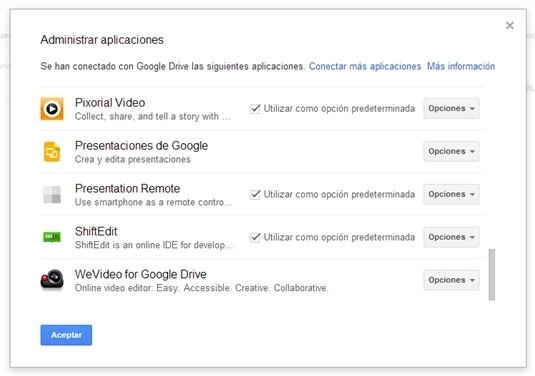Toggle default option checkbox for Presentation Remote
The width and height of the screenshot is (535, 376).
255,194
